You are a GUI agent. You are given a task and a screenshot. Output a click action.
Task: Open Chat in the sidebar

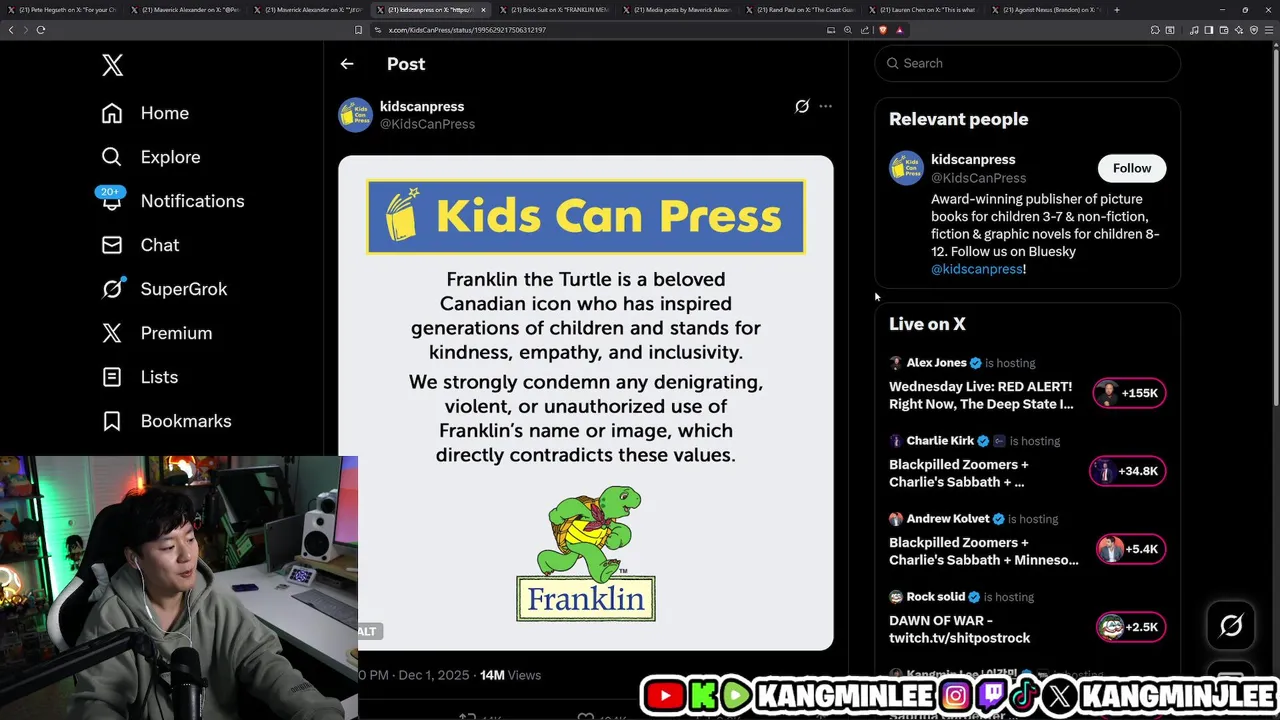tap(140, 245)
